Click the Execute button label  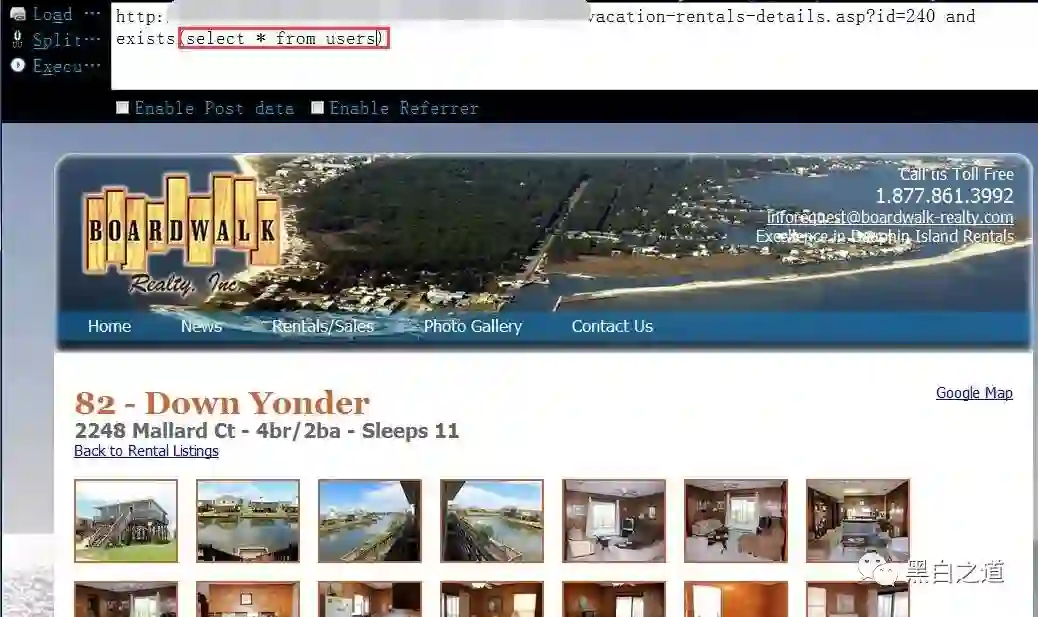(66, 66)
